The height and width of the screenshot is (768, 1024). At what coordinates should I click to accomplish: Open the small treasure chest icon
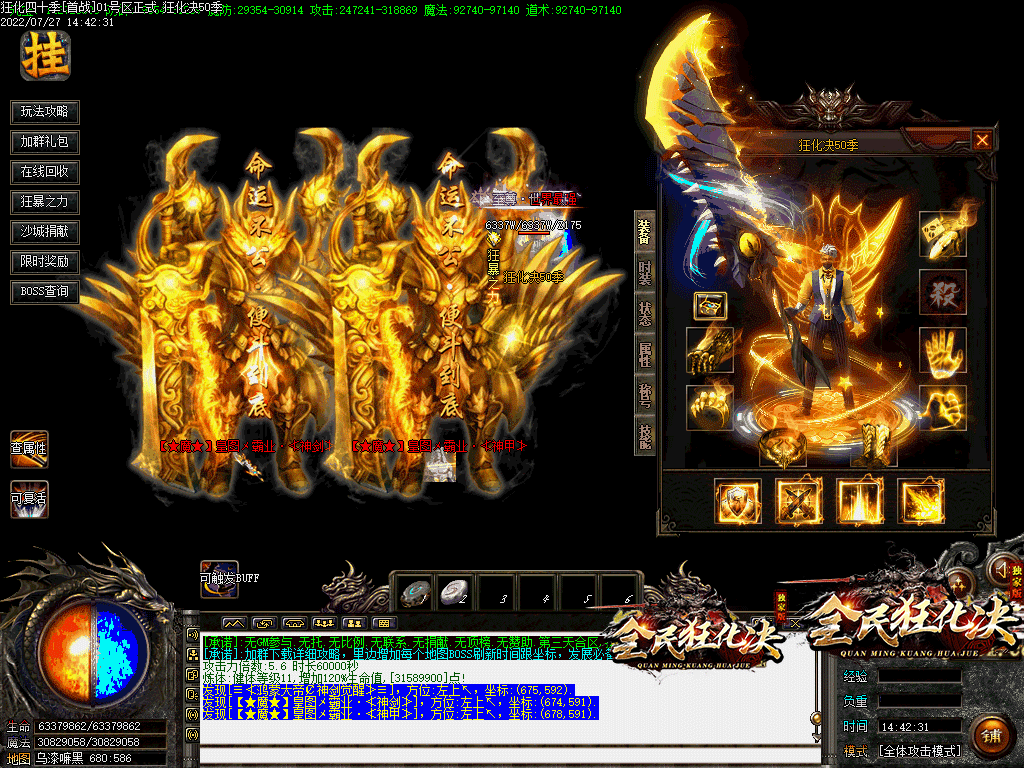coord(710,306)
